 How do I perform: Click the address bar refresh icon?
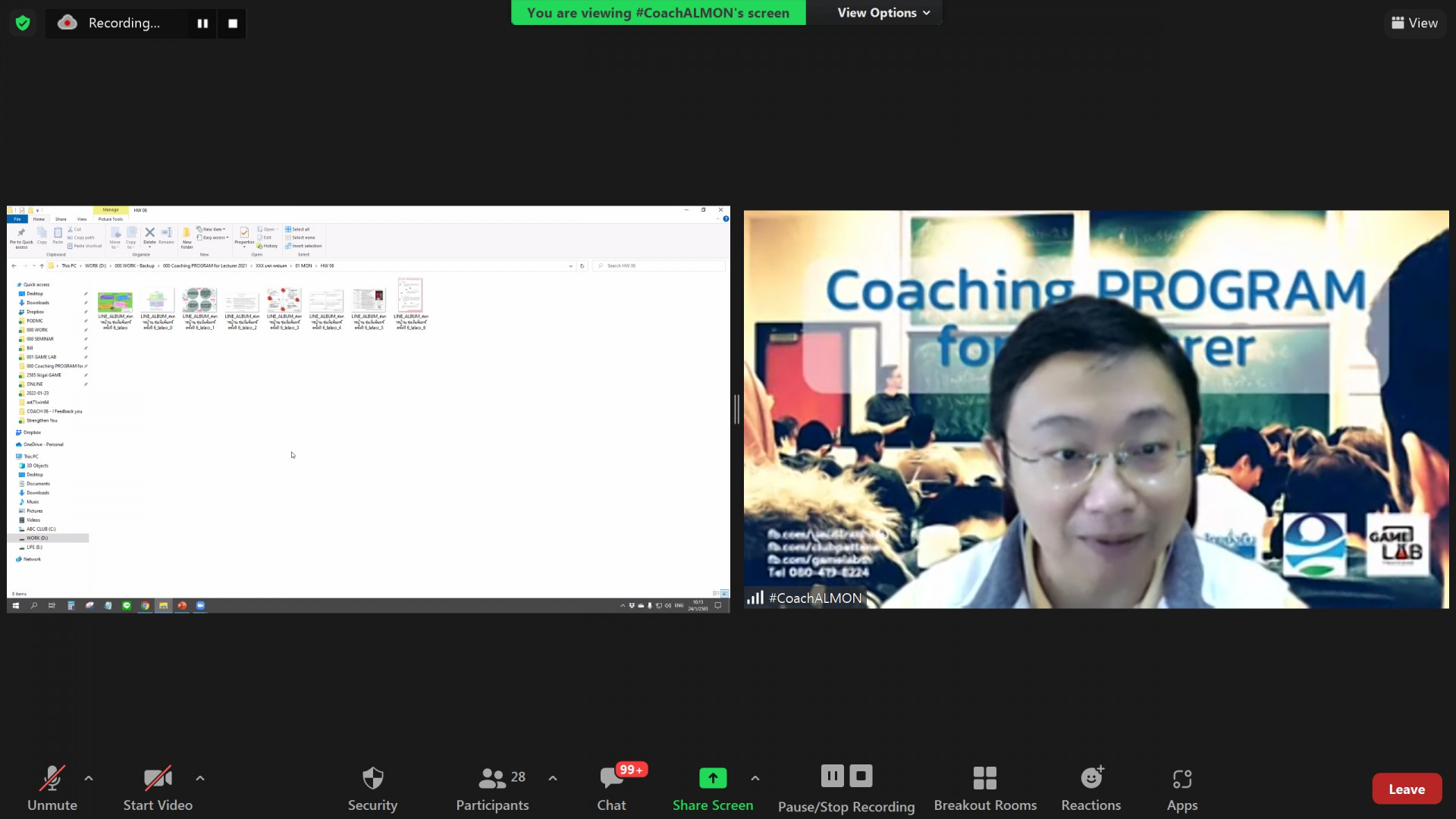pyautogui.click(x=582, y=266)
